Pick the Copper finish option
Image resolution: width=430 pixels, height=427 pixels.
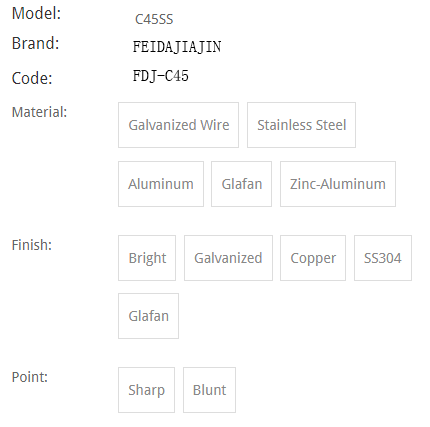click(313, 258)
